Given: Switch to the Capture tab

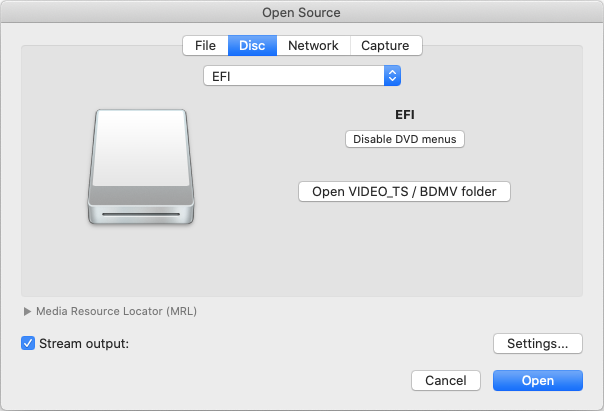Looking at the screenshot, I should [385, 45].
